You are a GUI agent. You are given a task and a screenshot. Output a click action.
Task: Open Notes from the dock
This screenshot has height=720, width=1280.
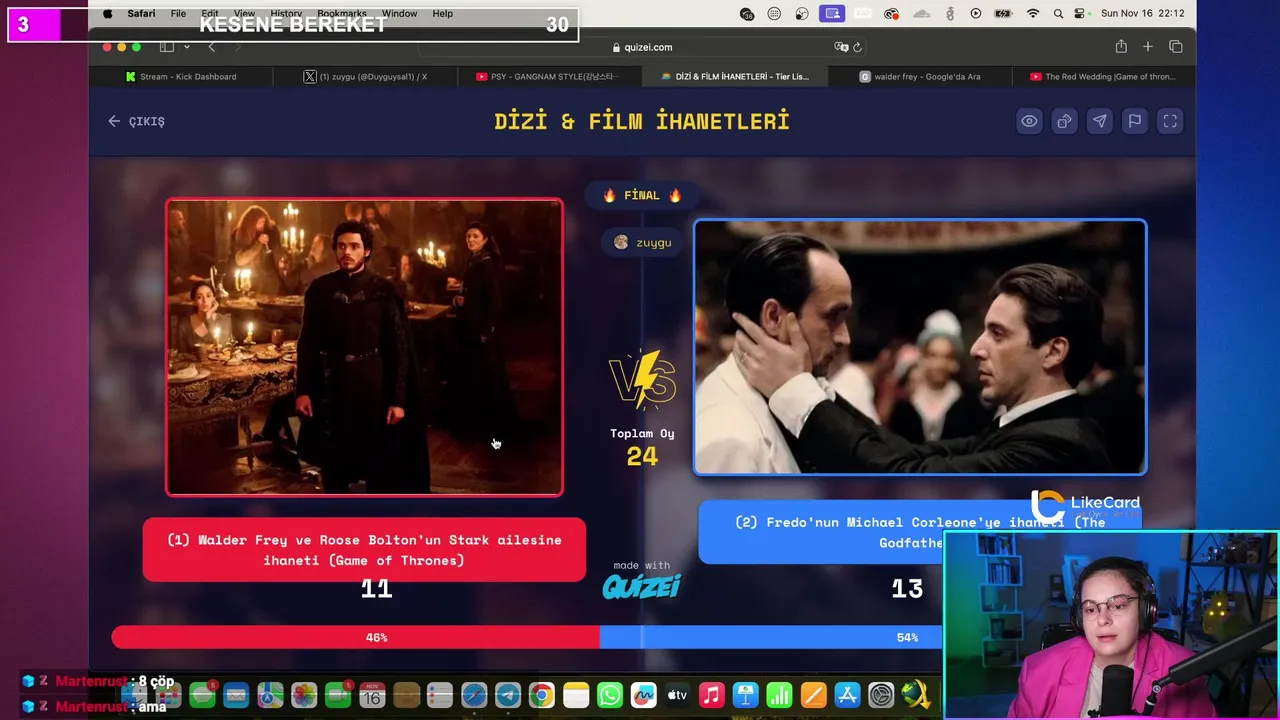tap(576, 695)
